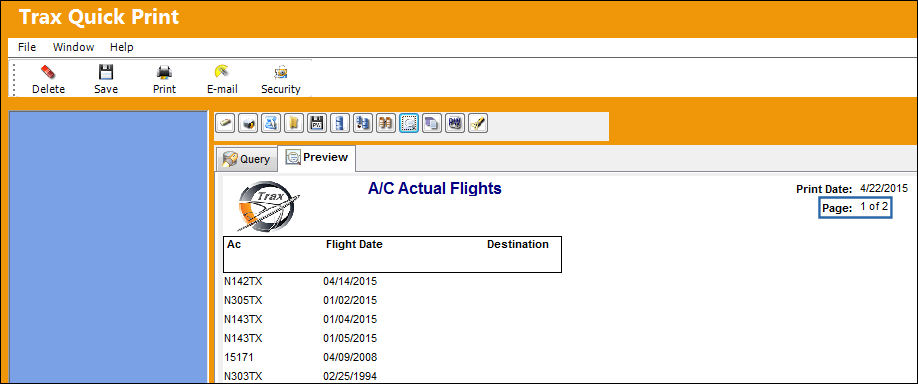Open the File menu
Screen dimensions: 918x384
click(27, 47)
